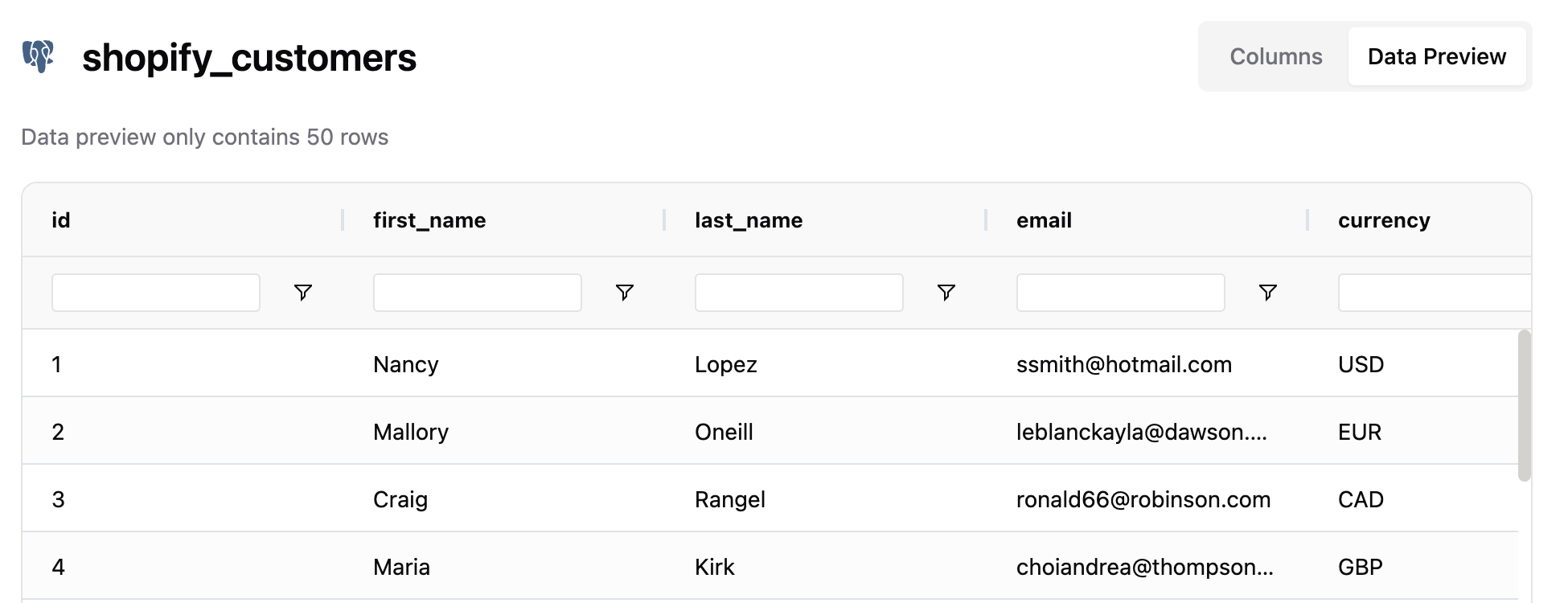Open filter options for first_name column
This screenshot has width=1568, height=603.
pos(625,293)
